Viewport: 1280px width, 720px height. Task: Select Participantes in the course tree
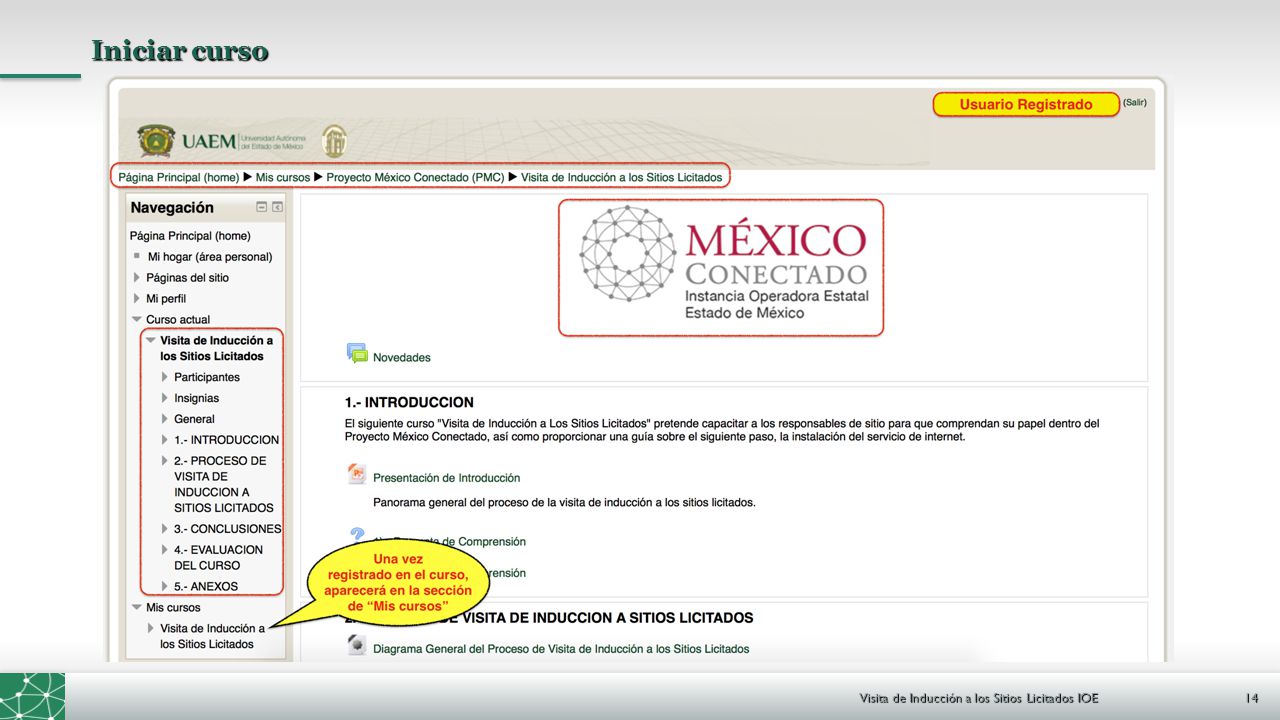tap(207, 377)
